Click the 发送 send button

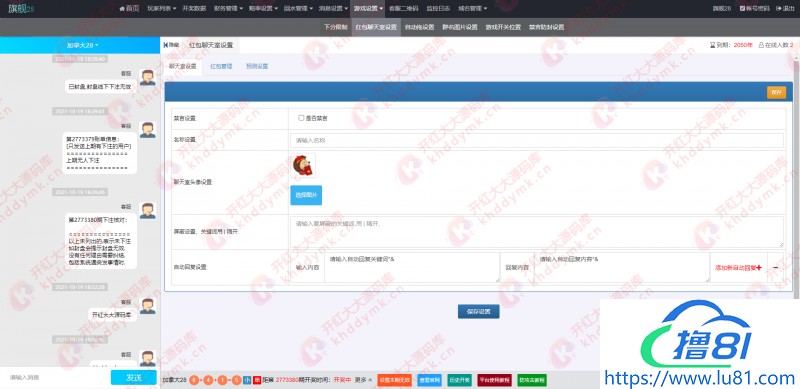click(134, 377)
